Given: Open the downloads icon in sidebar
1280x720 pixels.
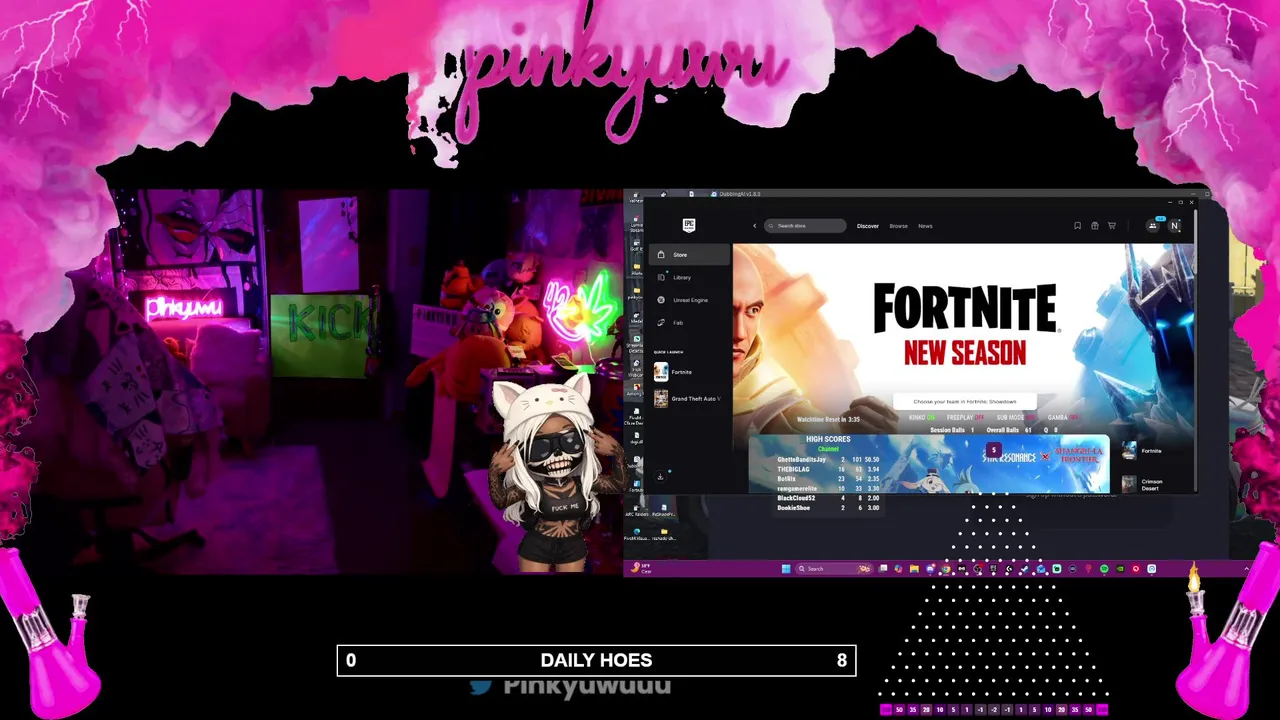Looking at the screenshot, I should [660, 477].
